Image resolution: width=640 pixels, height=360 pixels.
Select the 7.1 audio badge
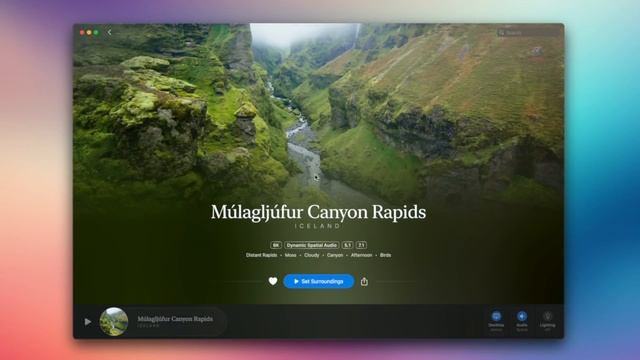pos(361,245)
